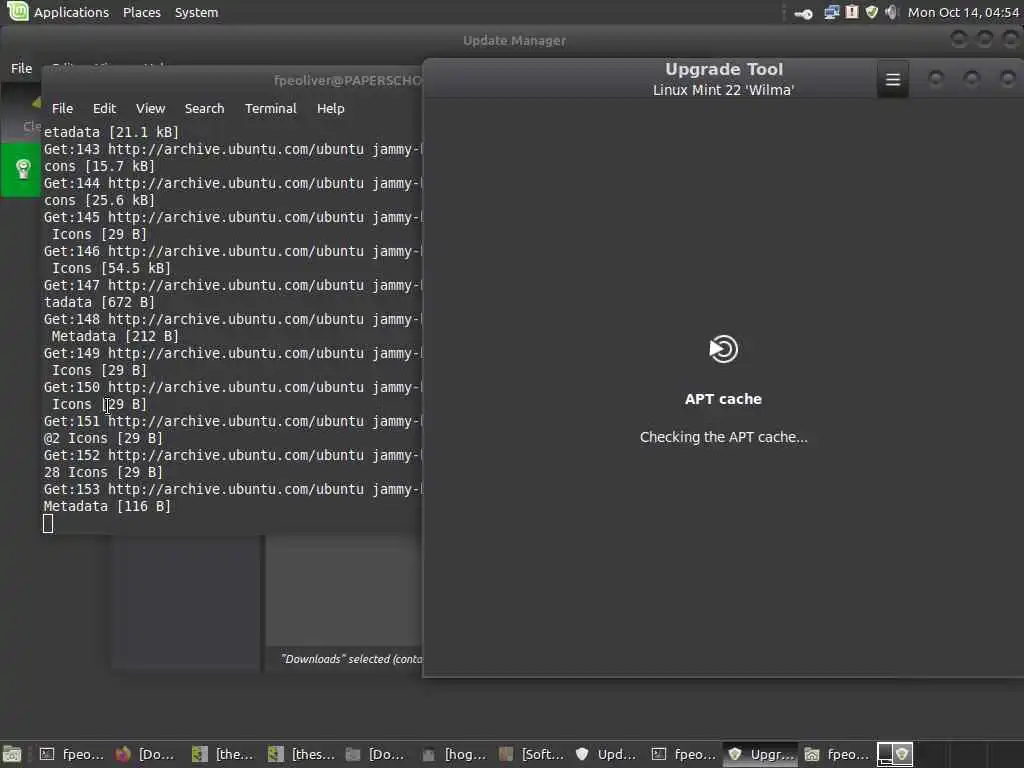Open the terminal Terminal menu
Viewport: 1024px width, 768px height.
tap(270, 108)
